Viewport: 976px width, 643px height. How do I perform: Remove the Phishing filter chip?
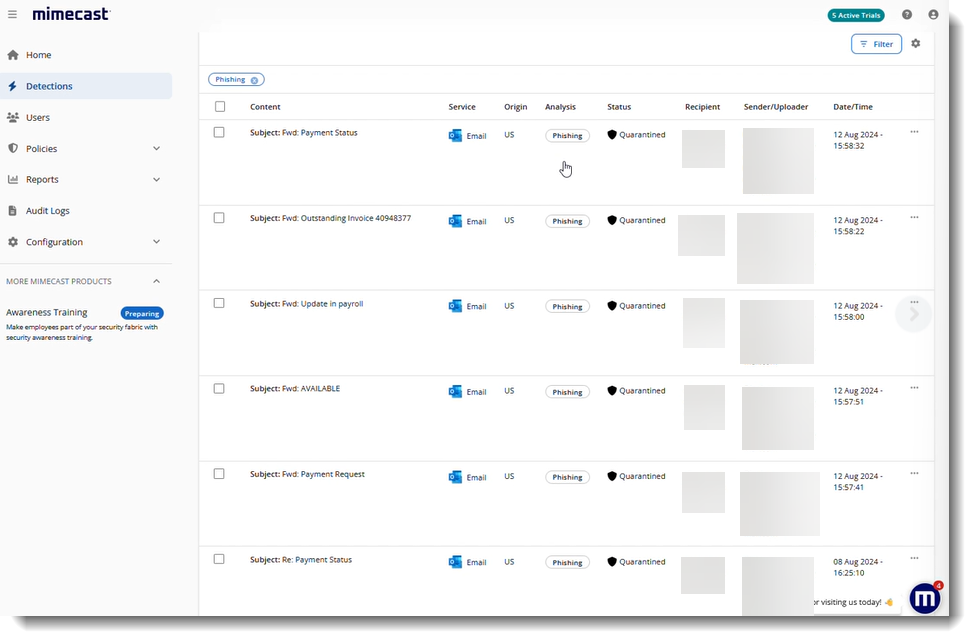tap(255, 79)
